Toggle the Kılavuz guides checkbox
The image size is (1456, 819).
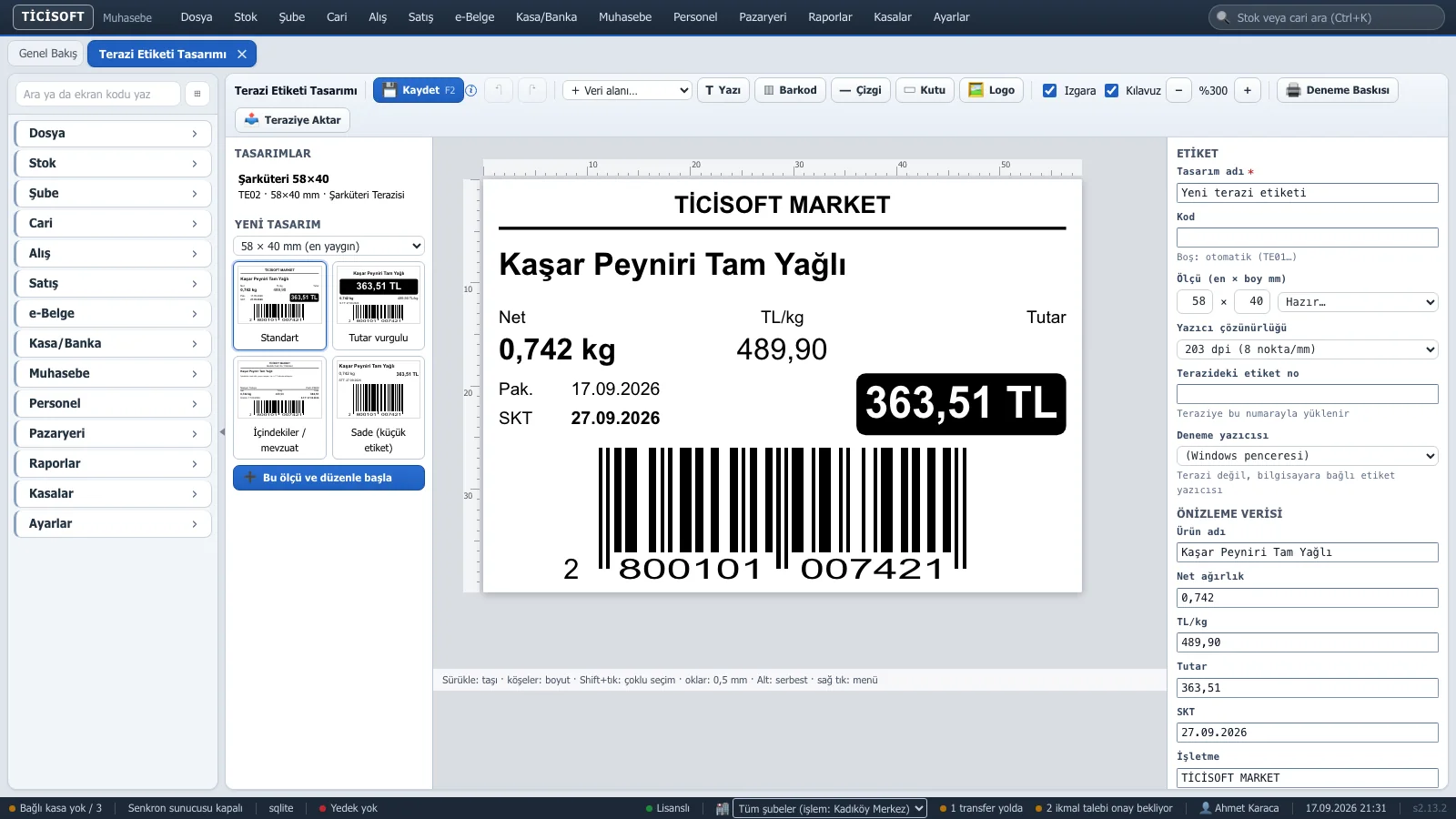(x=1111, y=90)
